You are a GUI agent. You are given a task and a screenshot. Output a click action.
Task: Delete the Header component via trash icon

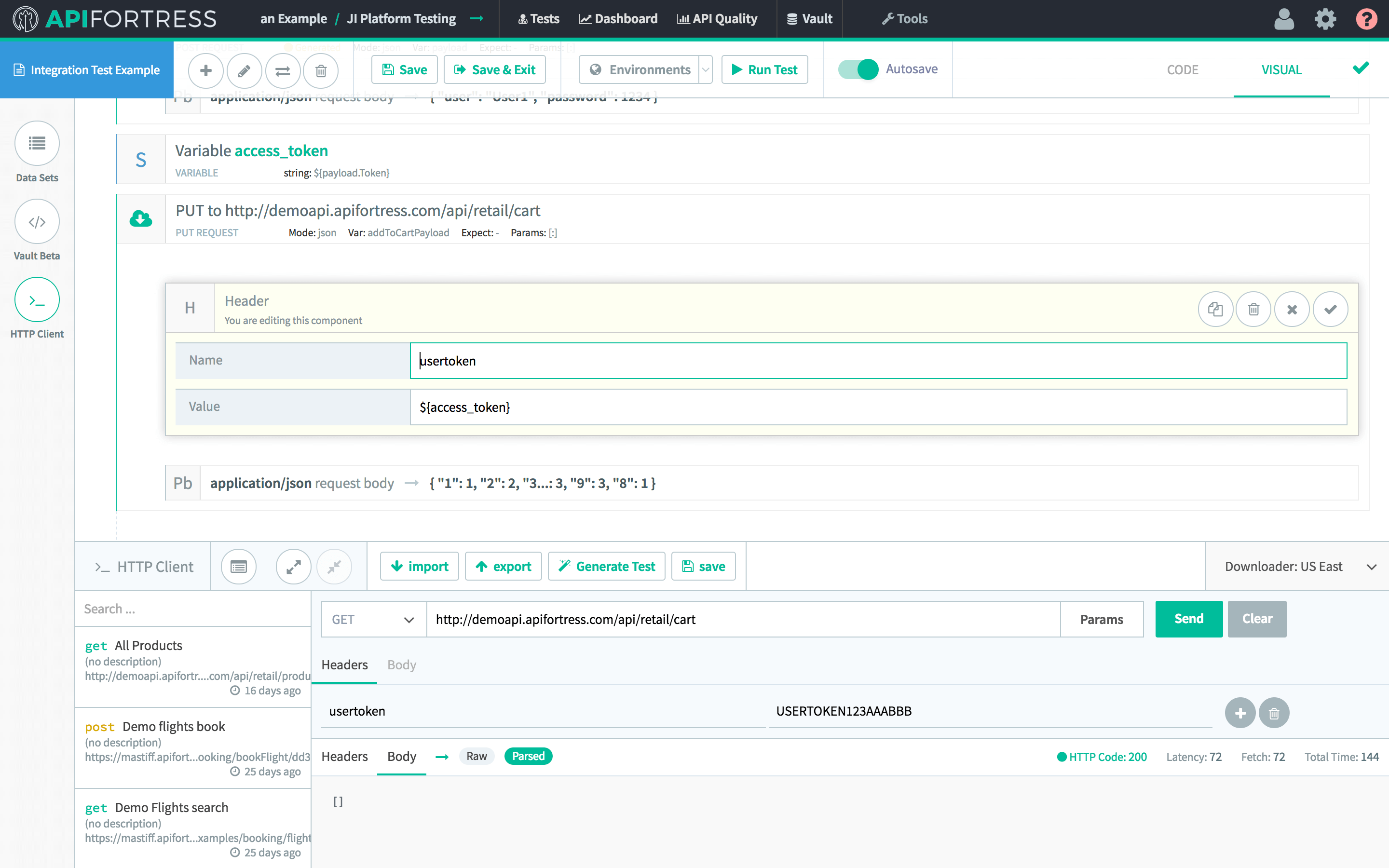click(1253, 310)
